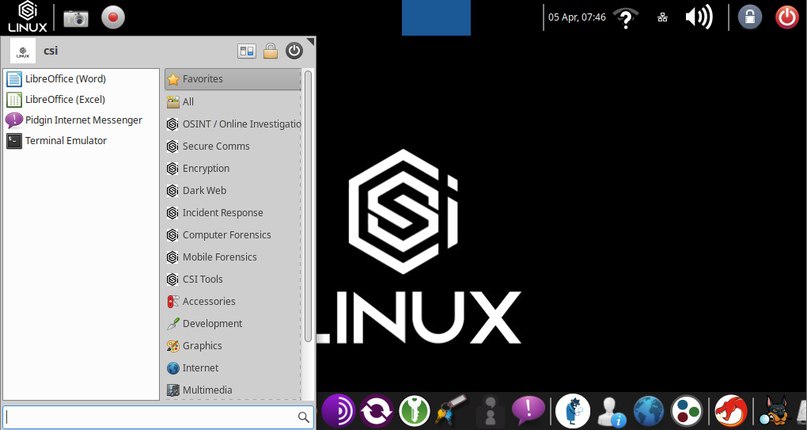Start screen recording with red record button
The width and height of the screenshot is (807, 430).
point(113,18)
